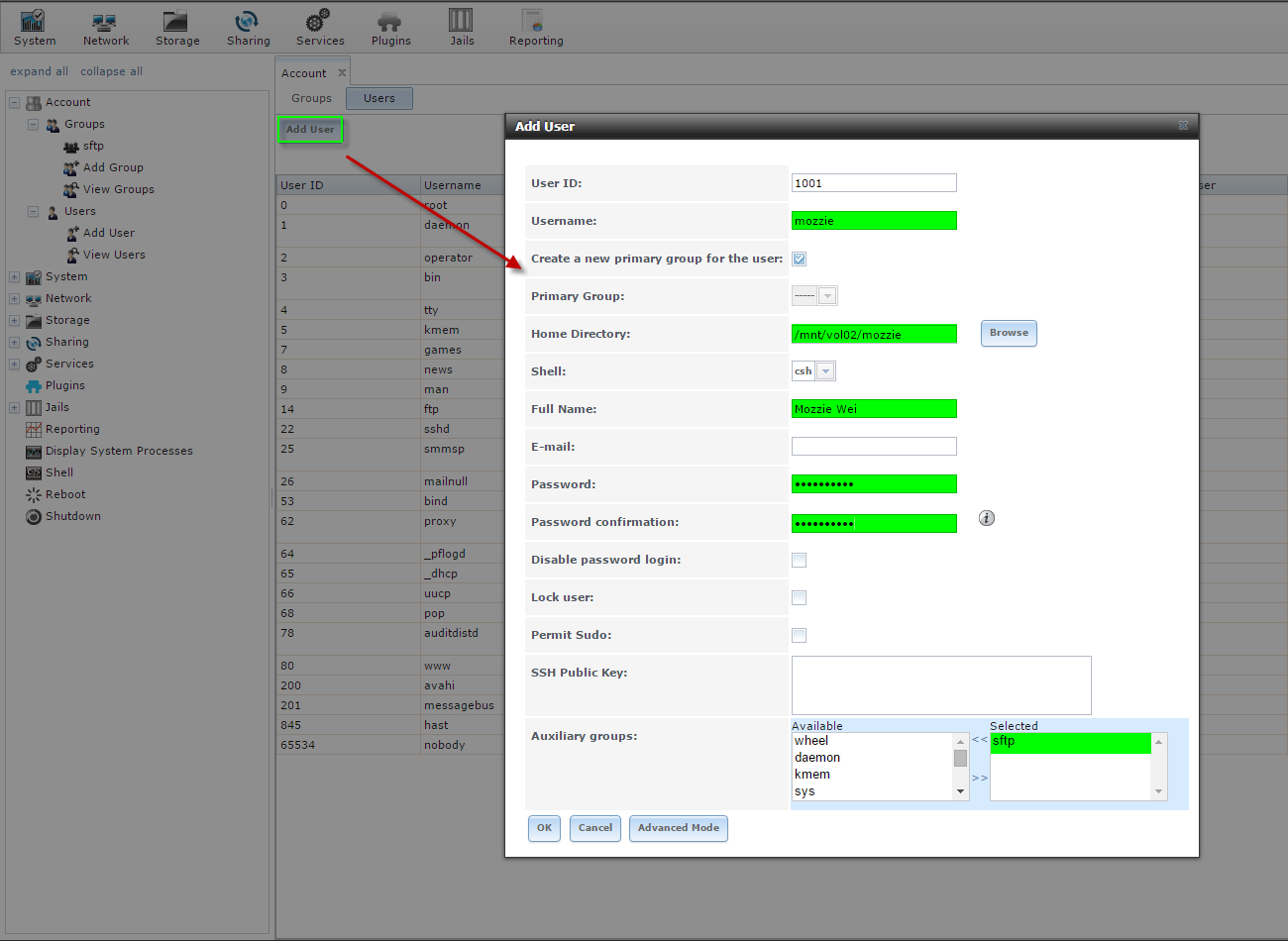Switch to the Groups tab

coord(311,98)
